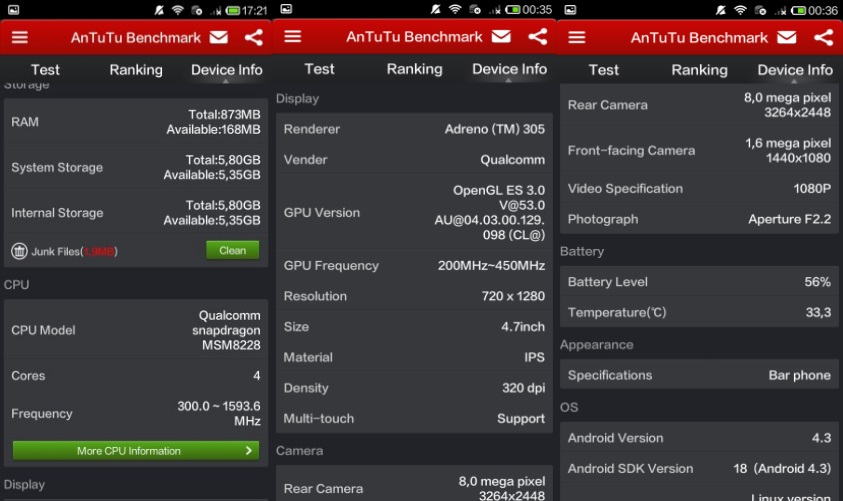Open the hamburger menu in the left phone screen
Viewport: 843px width, 501px height.
coord(20,38)
